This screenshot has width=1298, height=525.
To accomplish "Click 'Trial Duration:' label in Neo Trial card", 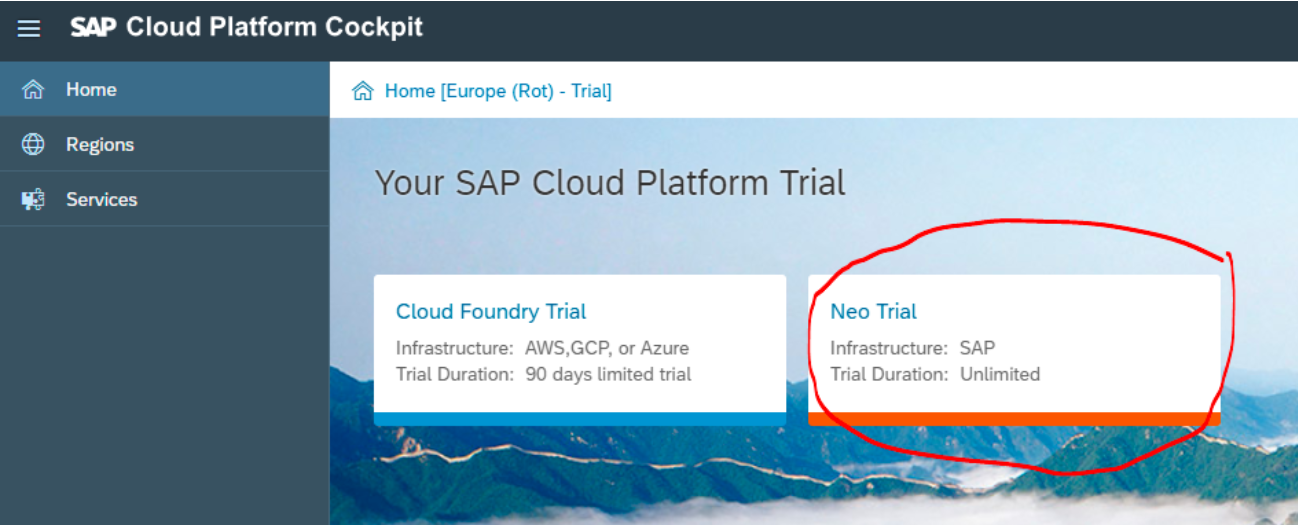I will click(889, 374).
